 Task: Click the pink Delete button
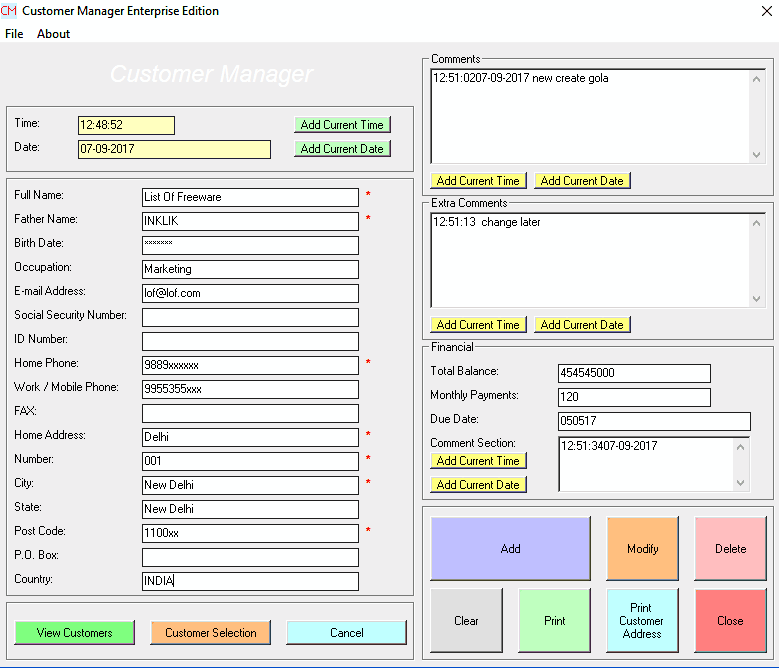730,549
